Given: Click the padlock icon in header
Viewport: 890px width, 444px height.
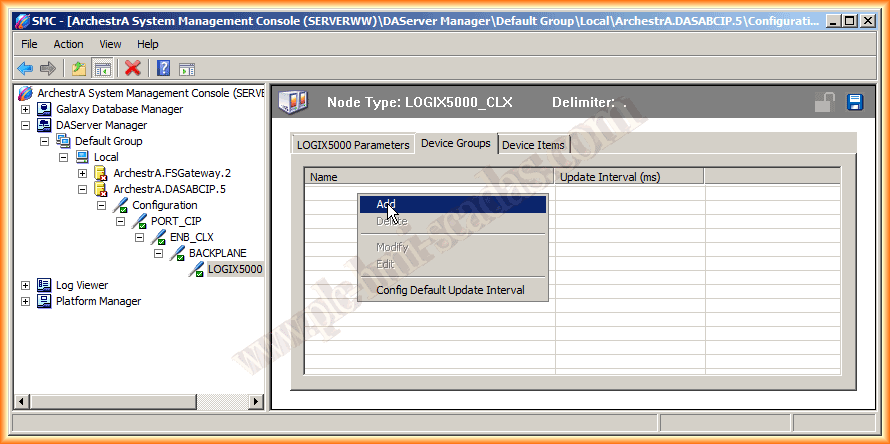Looking at the screenshot, I should pyautogui.click(x=825, y=102).
